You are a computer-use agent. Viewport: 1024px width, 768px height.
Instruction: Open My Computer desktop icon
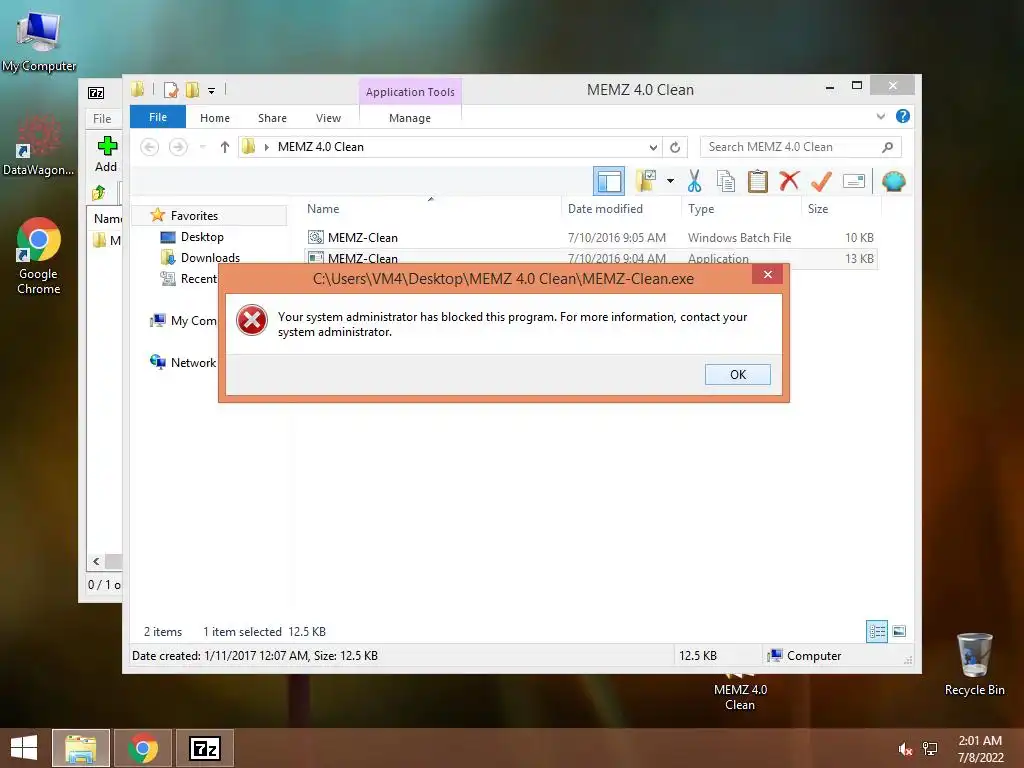click(39, 40)
